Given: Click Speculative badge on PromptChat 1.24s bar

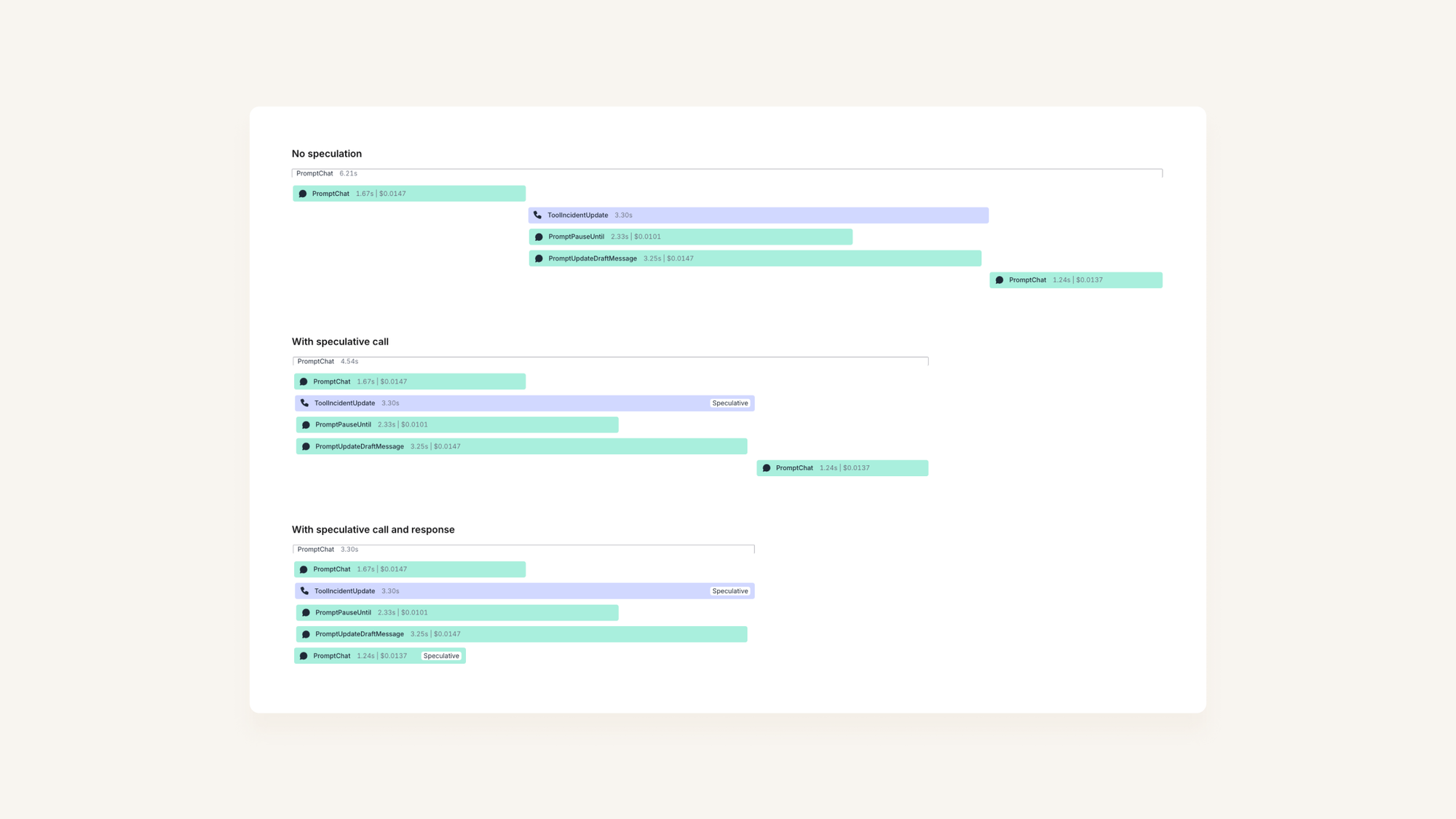Looking at the screenshot, I should [441, 656].
